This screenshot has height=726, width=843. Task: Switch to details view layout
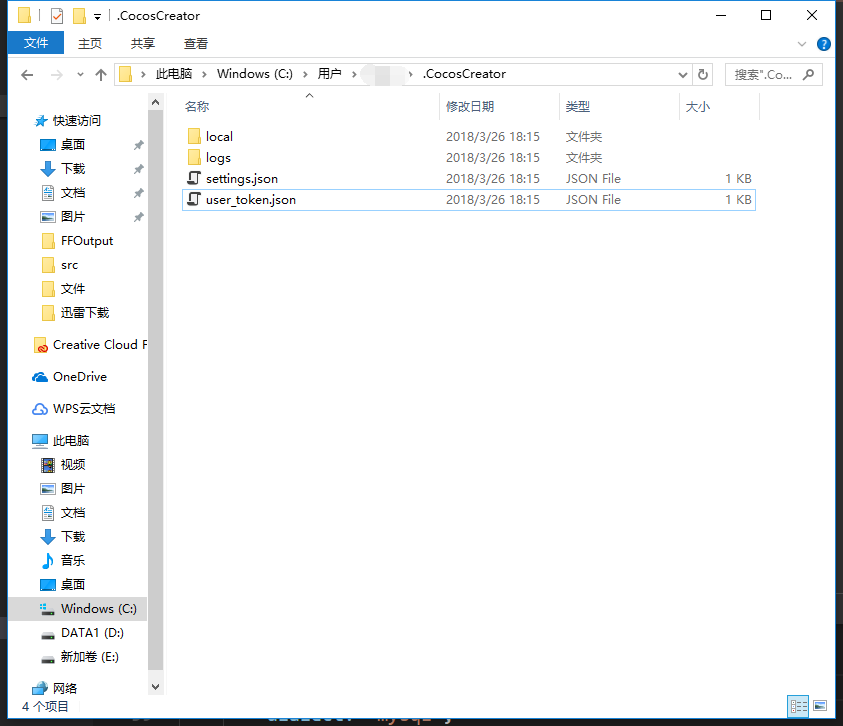(798, 706)
